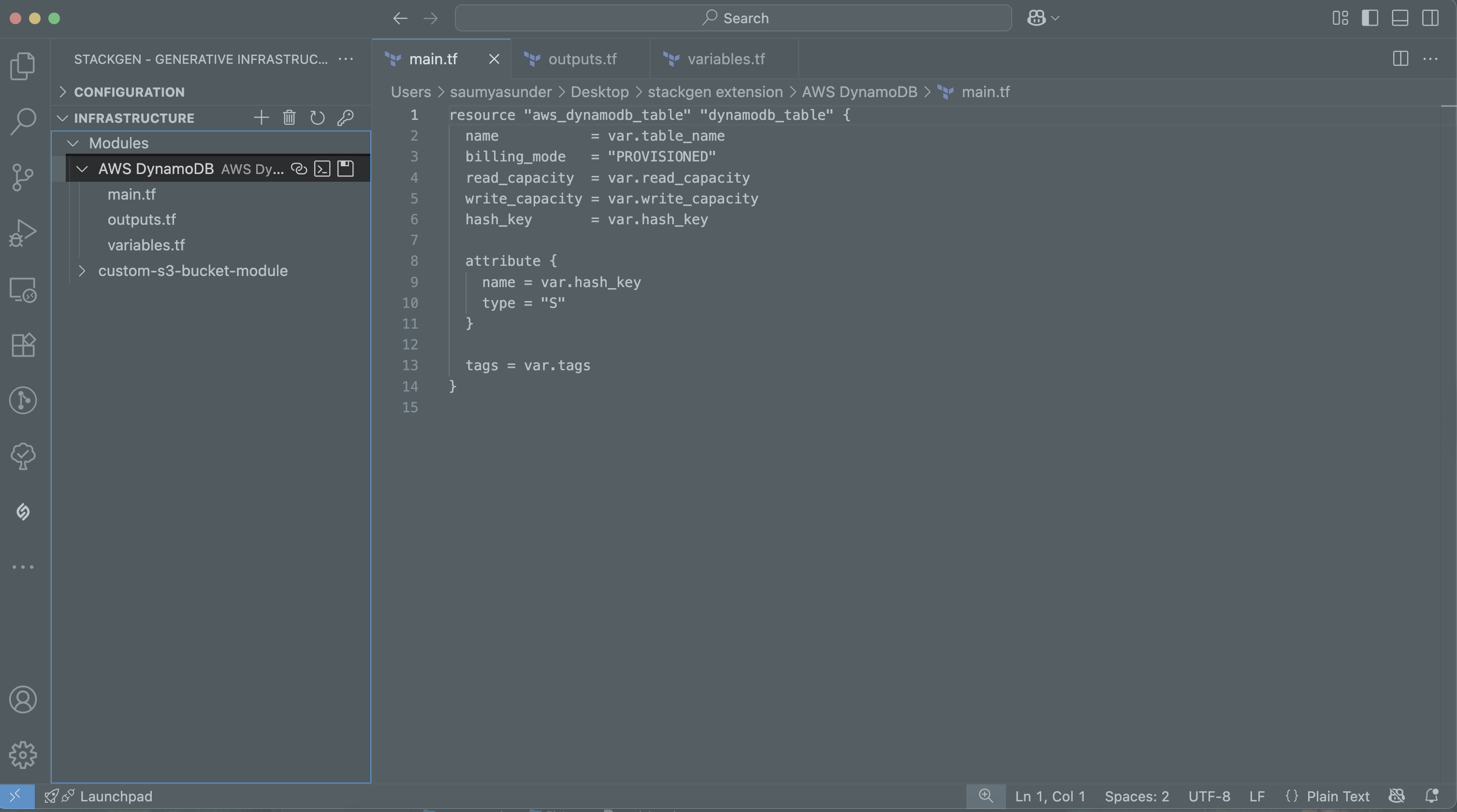This screenshot has height=812, width=1457.
Task: Open remote window indicator in status bar
Action: coord(16,796)
